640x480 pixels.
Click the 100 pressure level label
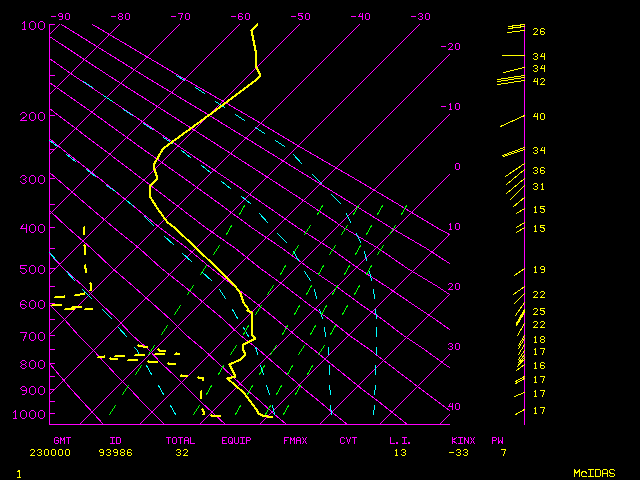(x=33, y=25)
